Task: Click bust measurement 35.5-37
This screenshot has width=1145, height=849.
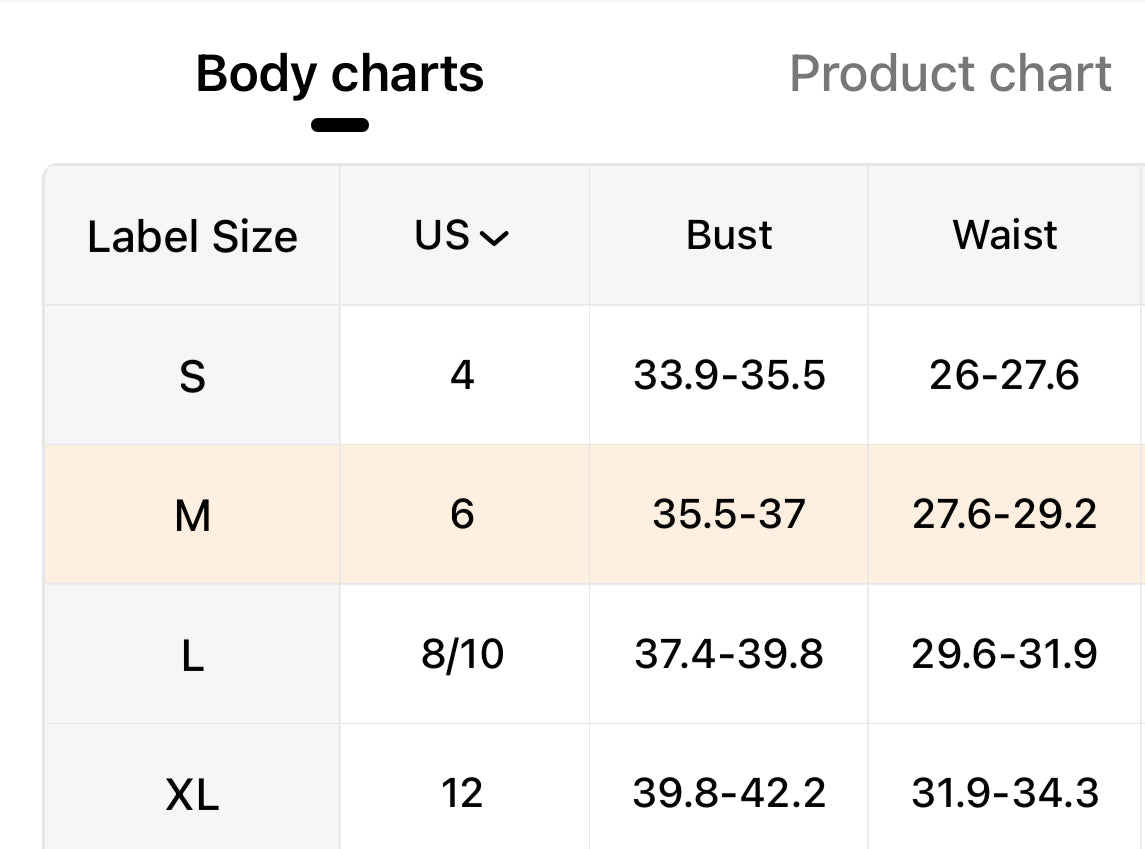Action: [729, 515]
